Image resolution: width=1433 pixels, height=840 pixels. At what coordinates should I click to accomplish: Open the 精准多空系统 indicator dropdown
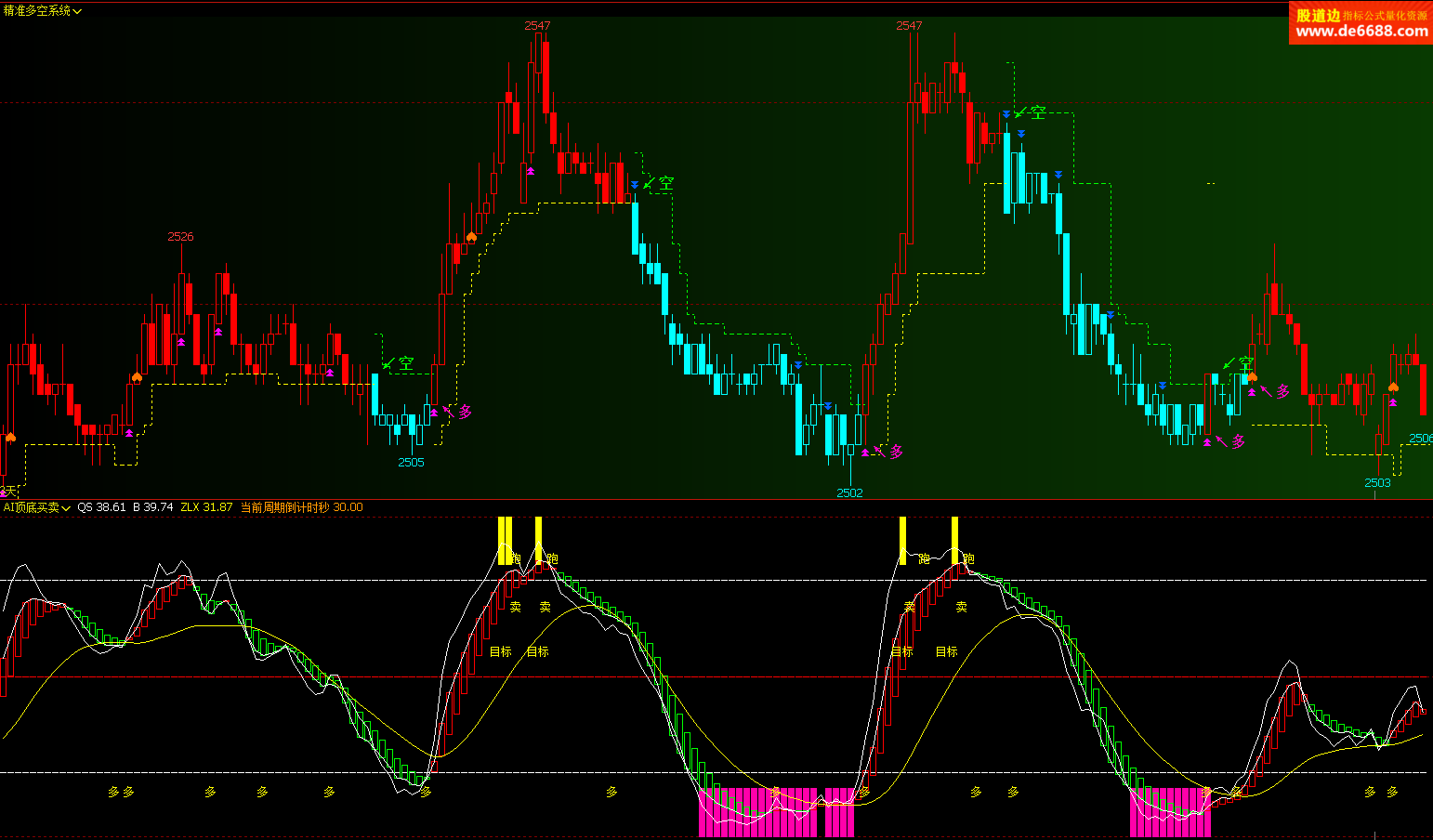tap(43, 11)
